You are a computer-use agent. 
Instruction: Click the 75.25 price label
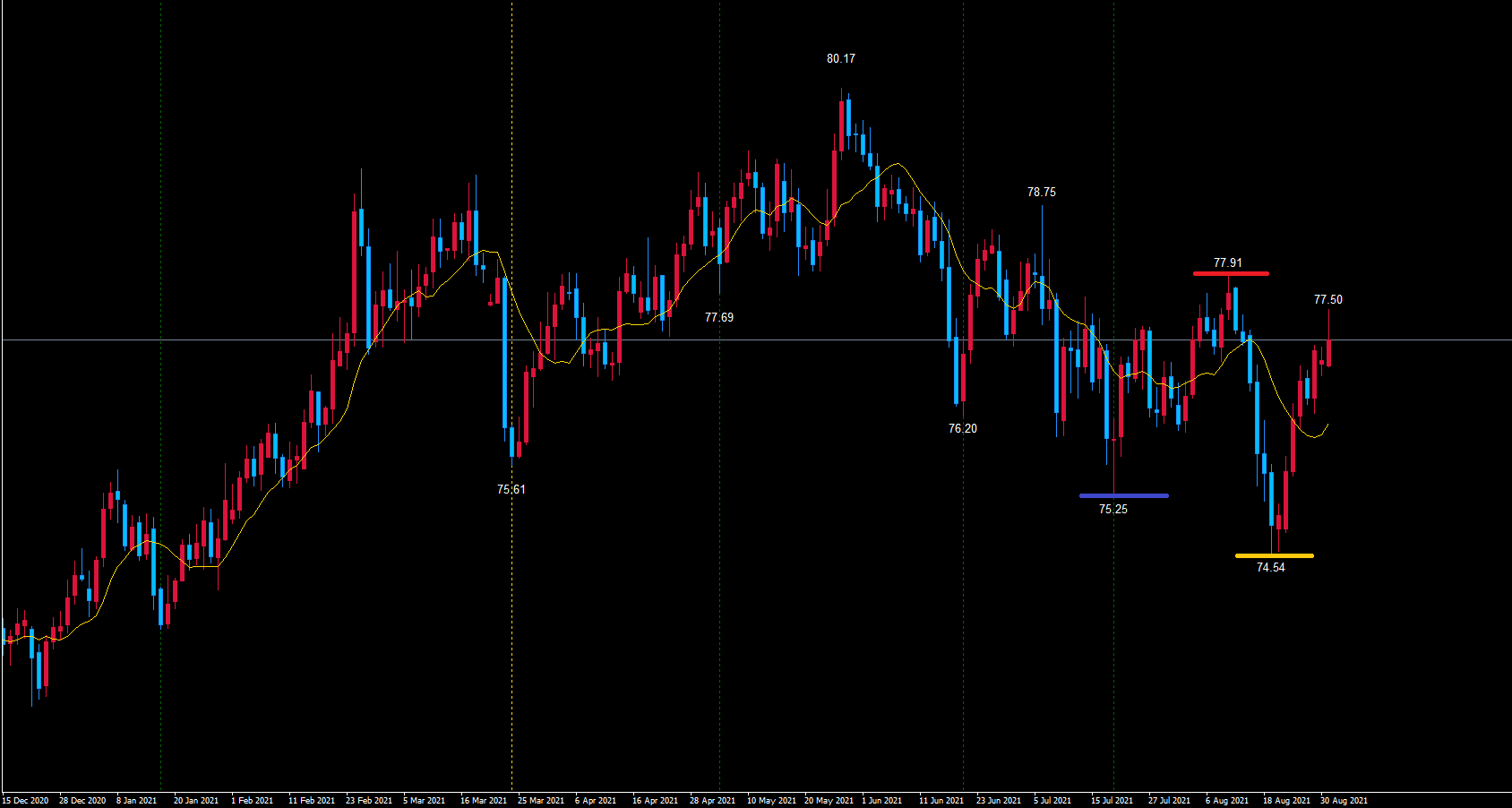(1113, 510)
